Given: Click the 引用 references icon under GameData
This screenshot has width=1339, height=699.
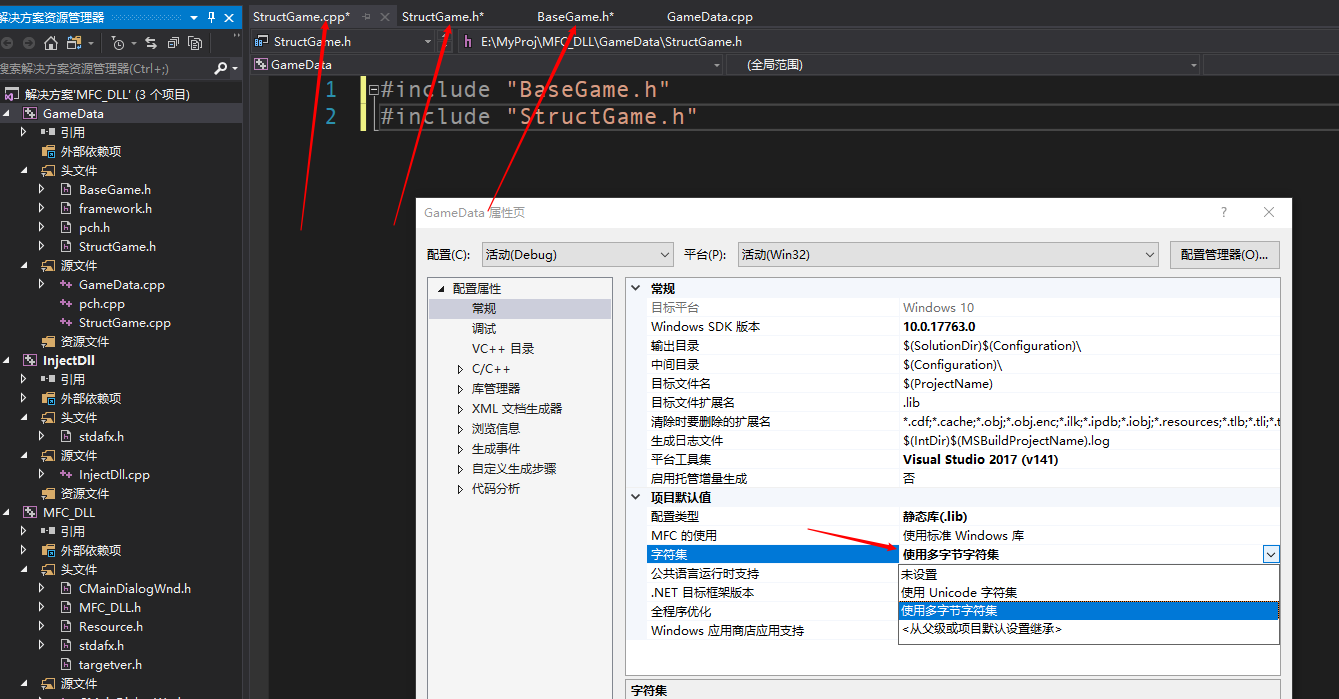Looking at the screenshot, I should point(48,132).
